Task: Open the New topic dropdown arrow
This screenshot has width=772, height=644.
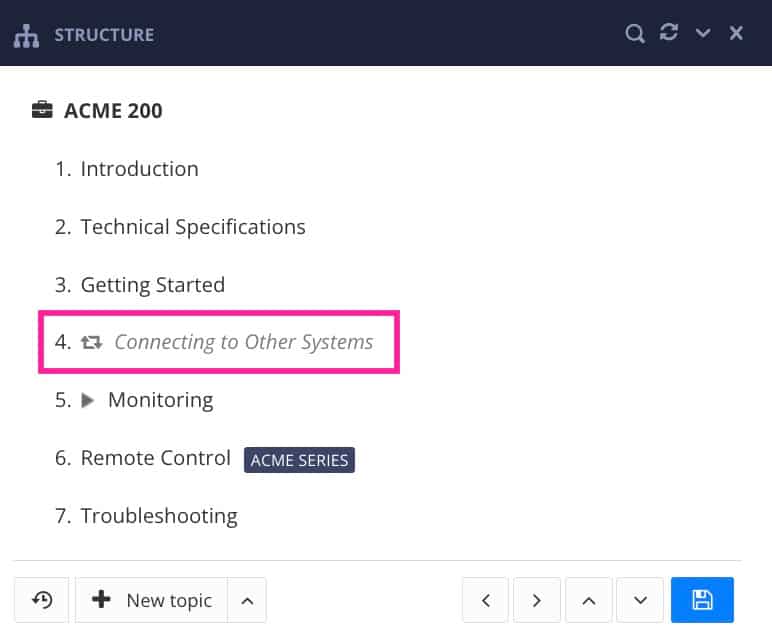Action: click(x=247, y=600)
